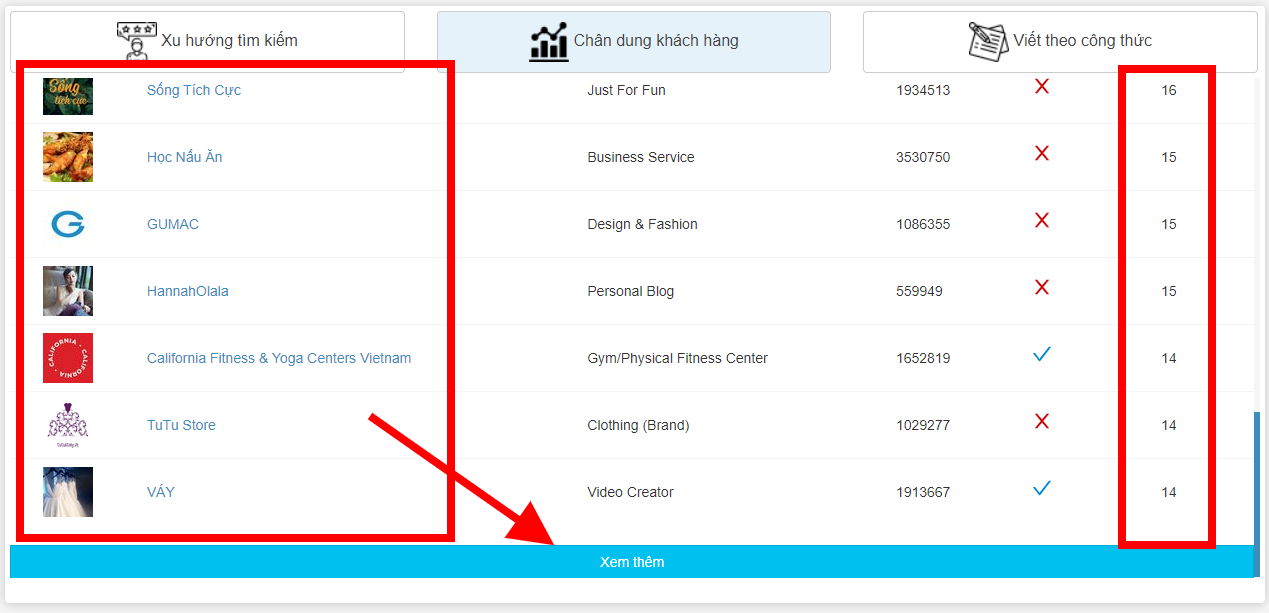The width and height of the screenshot is (1269, 613).
Task: Click the value 15 in GUMAC row
Action: tap(1169, 224)
